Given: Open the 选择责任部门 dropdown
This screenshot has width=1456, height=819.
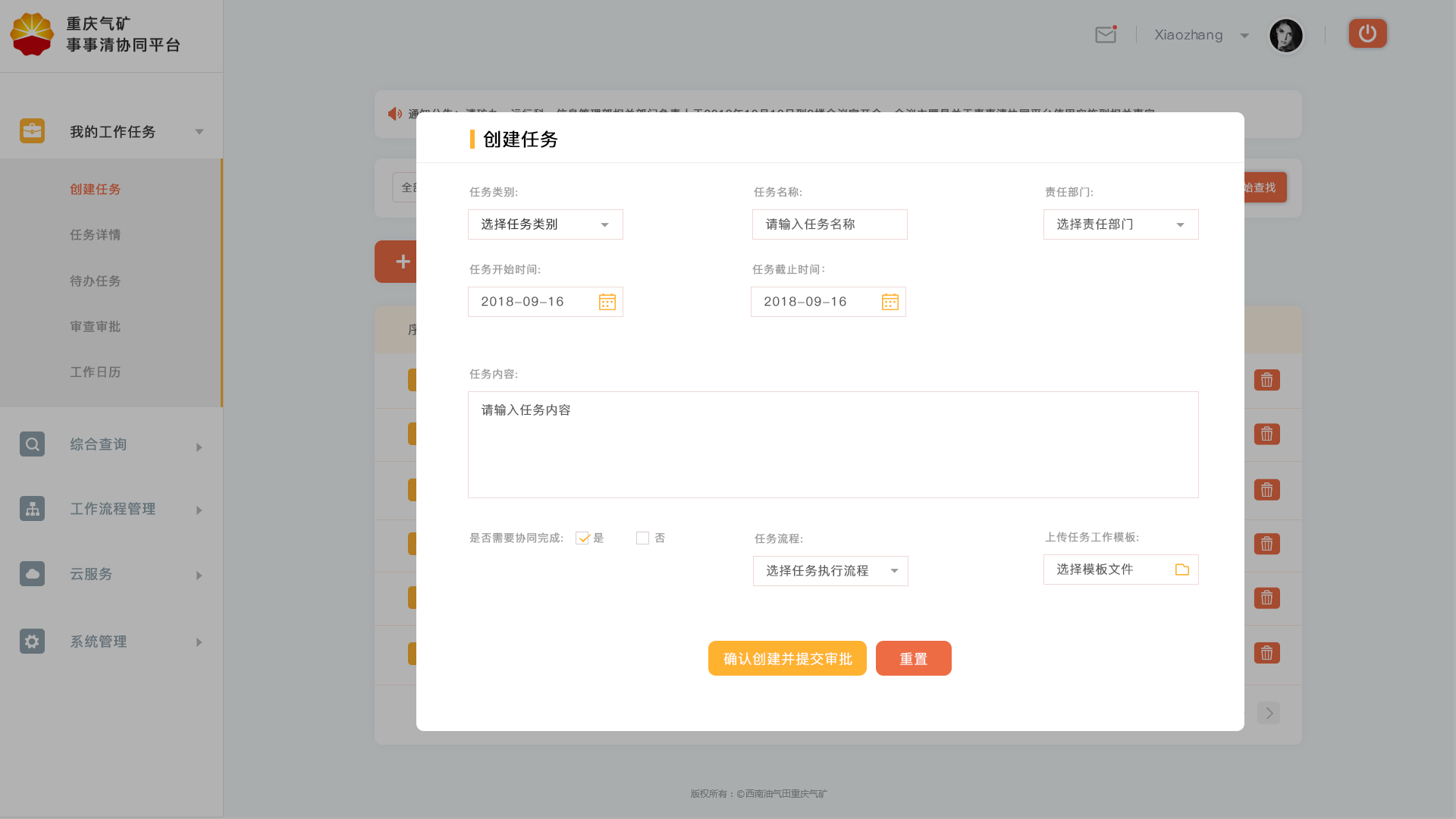Looking at the screenshot, I should (1121, 224).
